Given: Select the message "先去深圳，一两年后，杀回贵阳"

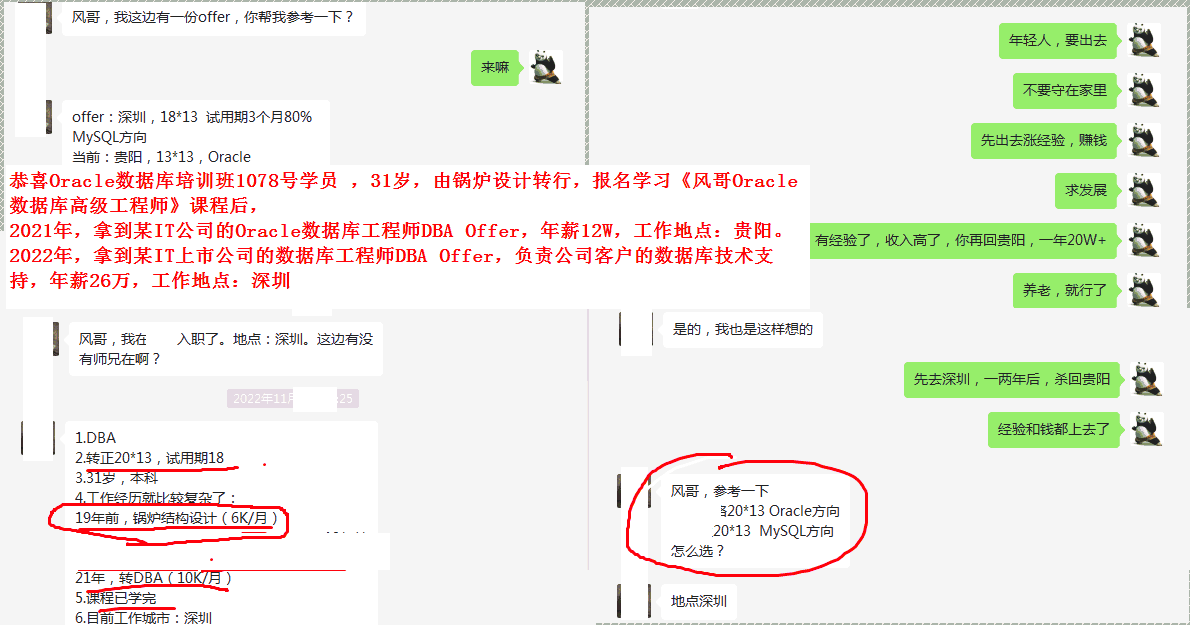Looking at the screenshot, I should (1012, 379).
